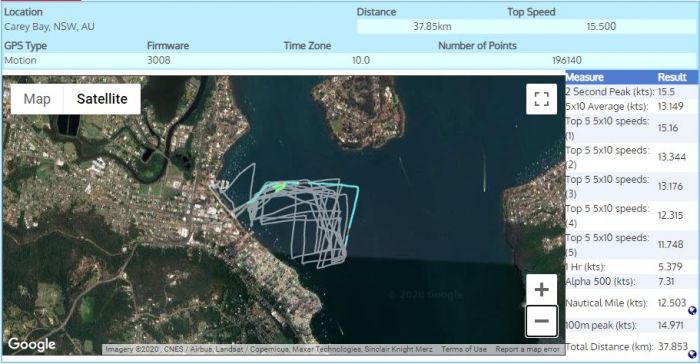Open the Terms of Use link
Image resolution: width=700 pixels, height=364 pixels.
pos(464,349)
